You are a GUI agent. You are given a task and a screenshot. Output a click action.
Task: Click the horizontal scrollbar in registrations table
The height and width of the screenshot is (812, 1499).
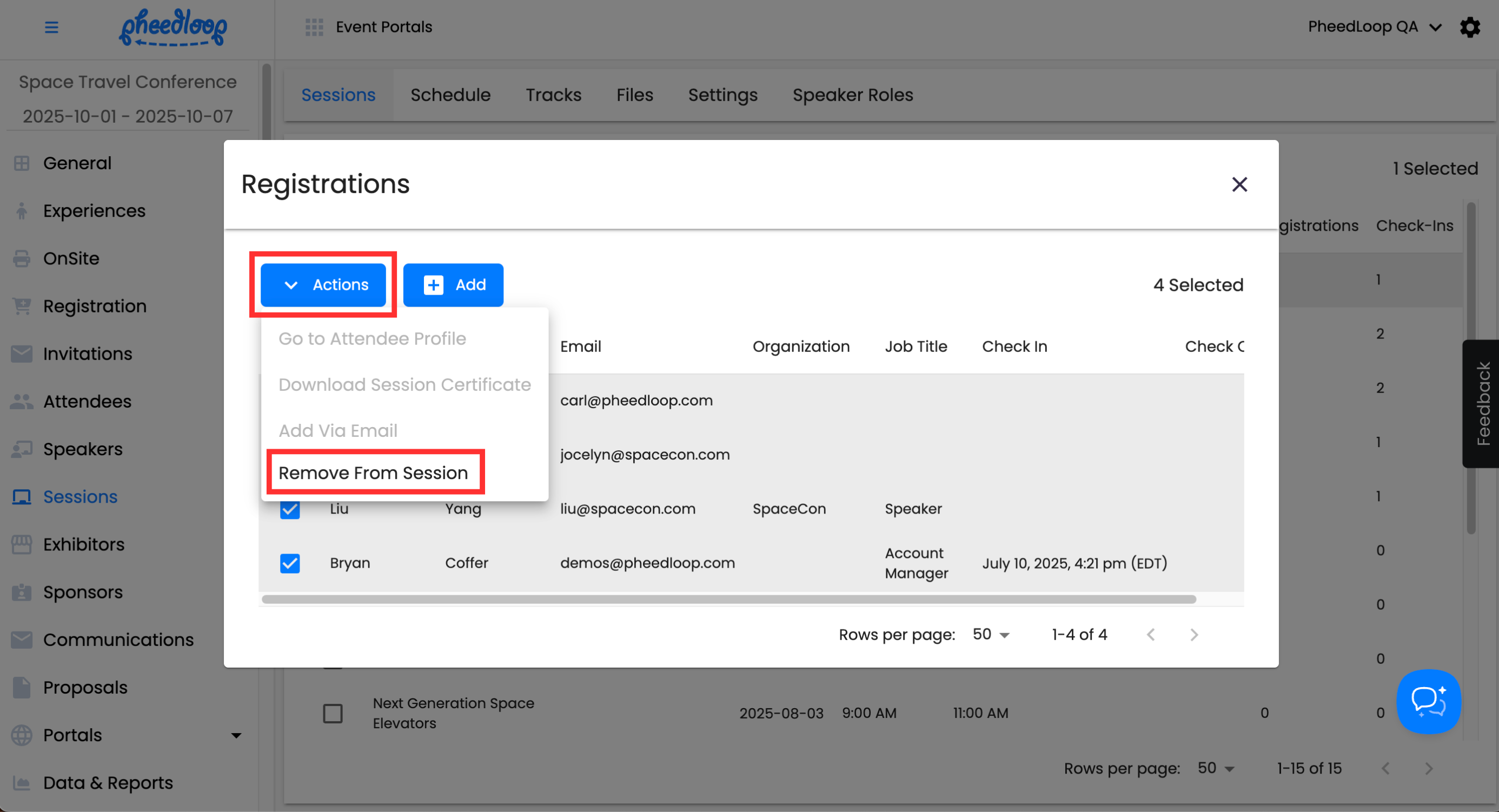pos(728,599)
